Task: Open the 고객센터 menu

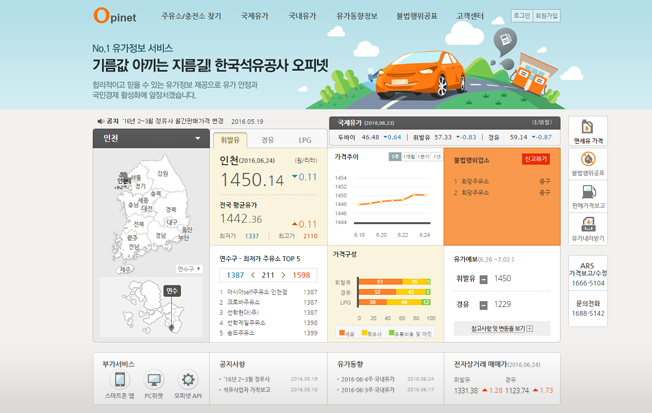Action: pos(470,16)
